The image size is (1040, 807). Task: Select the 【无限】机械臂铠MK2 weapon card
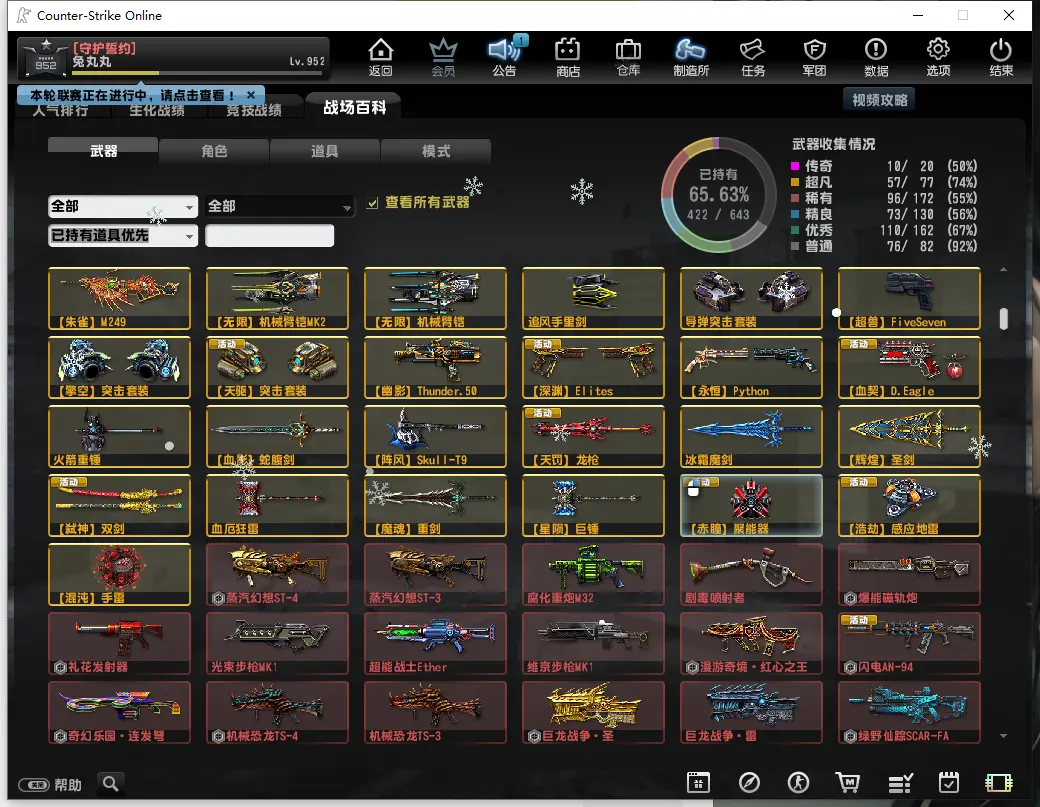(277, 298)
